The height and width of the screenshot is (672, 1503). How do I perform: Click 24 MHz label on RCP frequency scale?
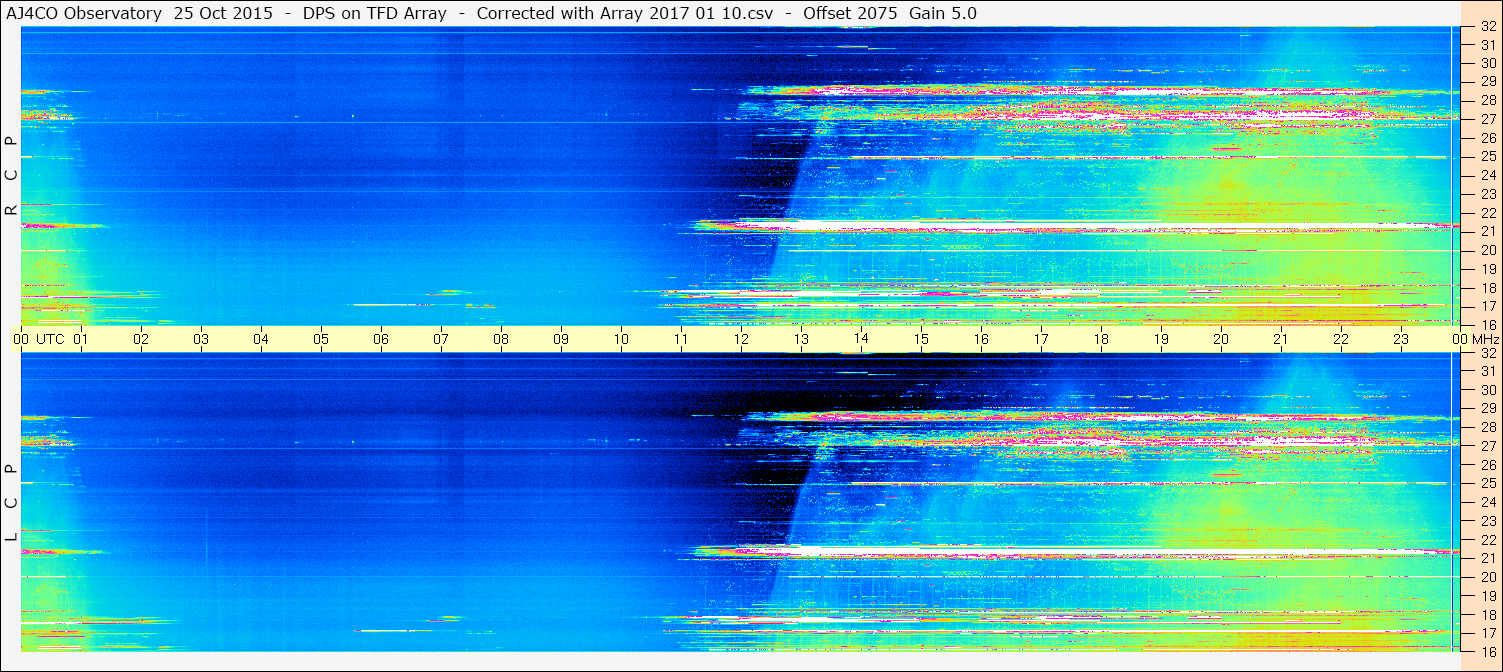click(x=1487, y=176)
